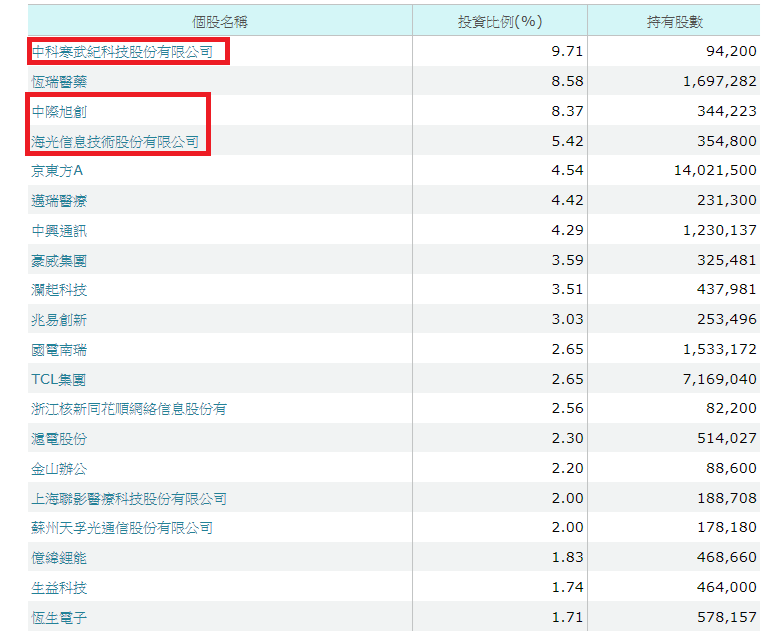
Task: Click the 中興通訊 stock name
Action: tap(59, 231)
